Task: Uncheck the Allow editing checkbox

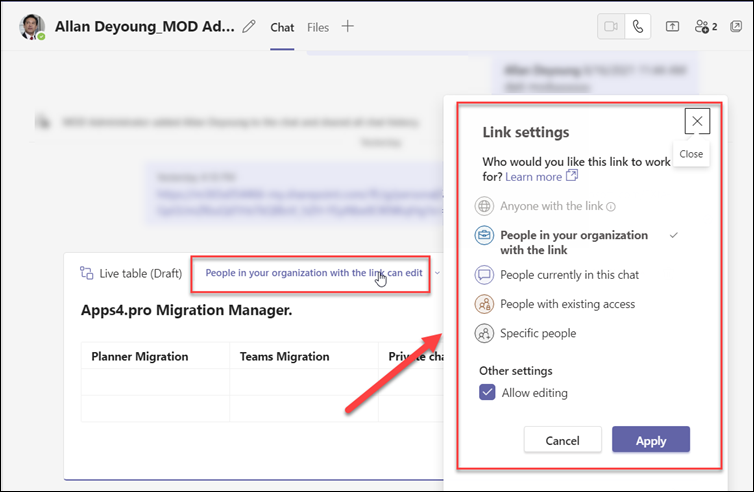Action: [487, 393]
